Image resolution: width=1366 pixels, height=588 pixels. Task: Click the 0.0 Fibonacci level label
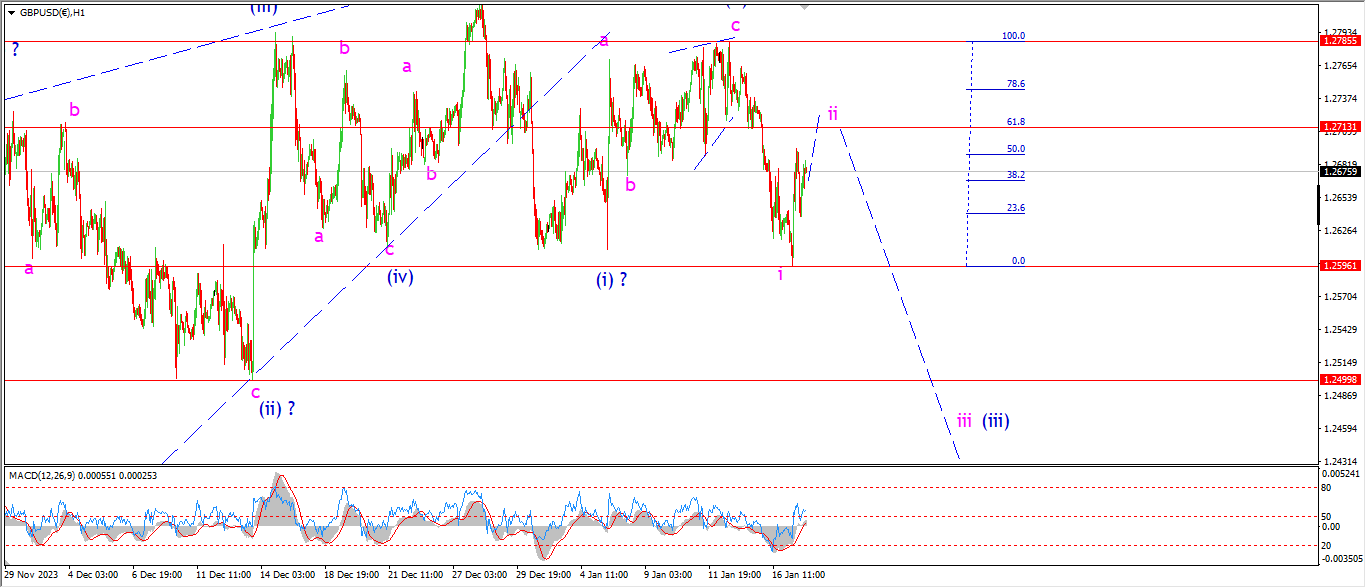[x=1018, y=260]
